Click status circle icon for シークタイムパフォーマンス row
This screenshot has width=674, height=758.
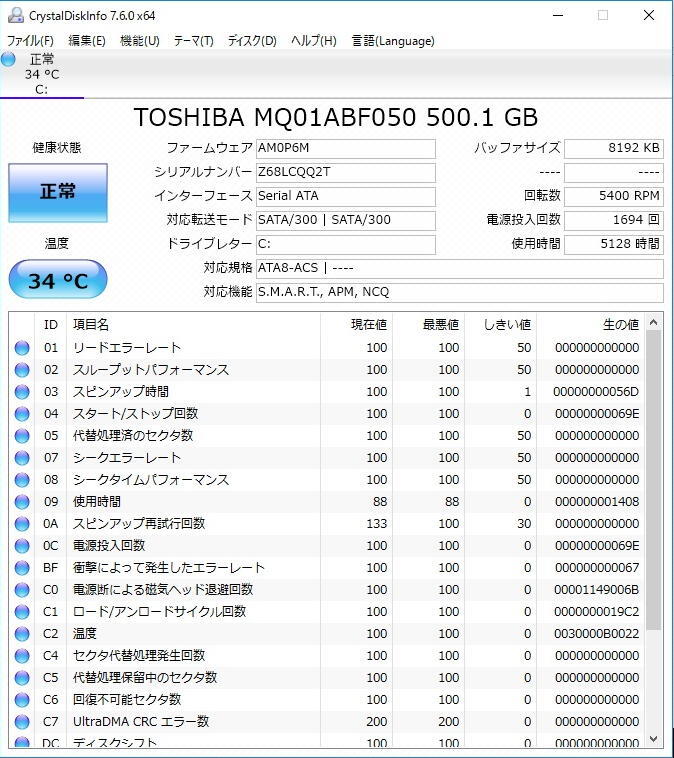coord(22,480)
